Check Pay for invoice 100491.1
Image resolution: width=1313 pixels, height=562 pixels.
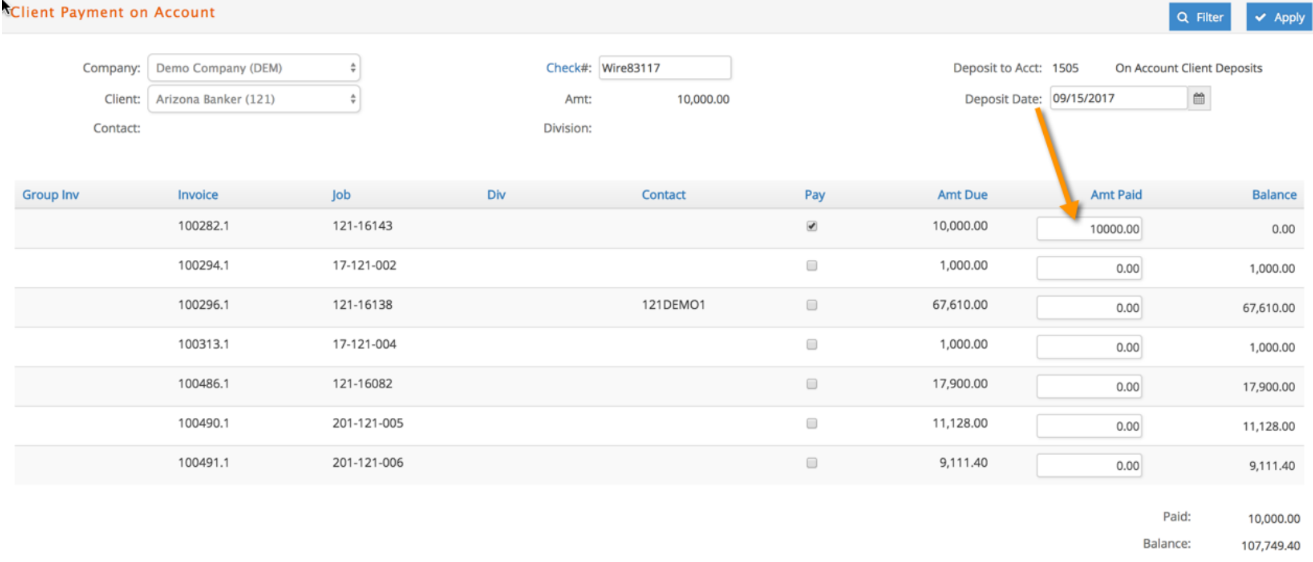tap(811, 463)
